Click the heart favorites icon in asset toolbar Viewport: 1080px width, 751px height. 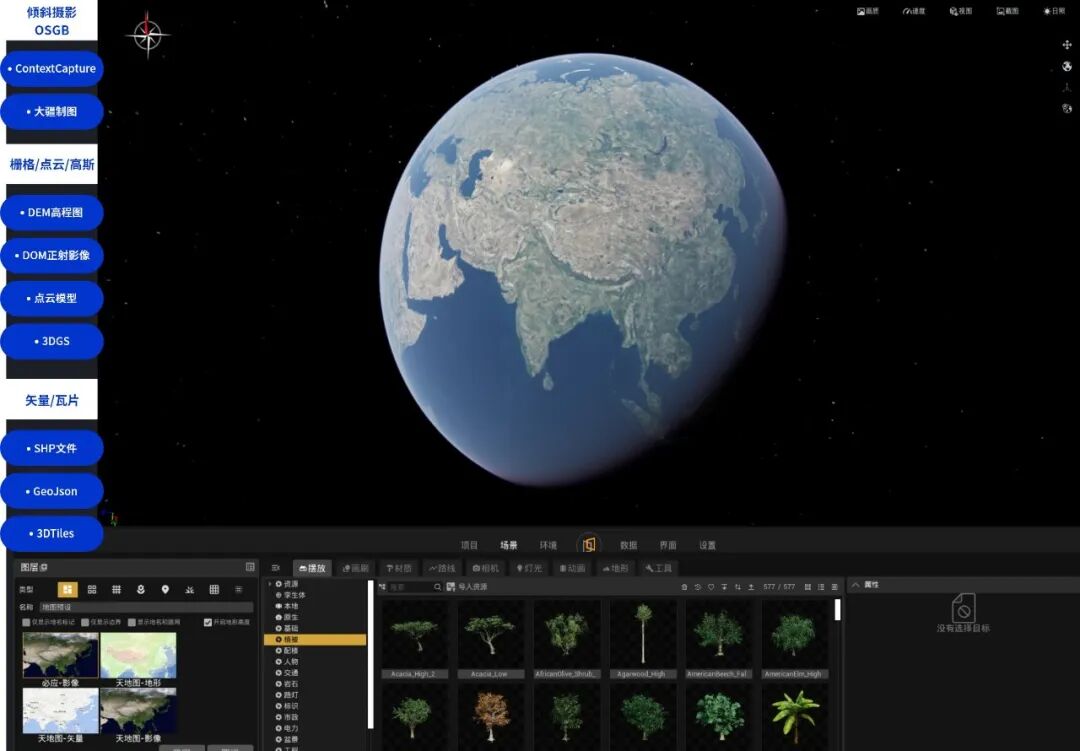[x=711, y=587]
